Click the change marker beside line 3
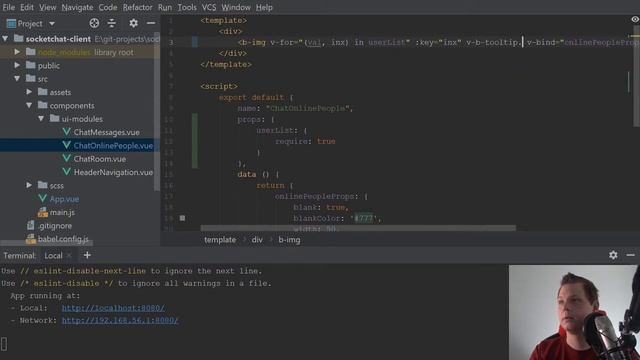The width and height of the screenshot is (640, 360). 195,42
